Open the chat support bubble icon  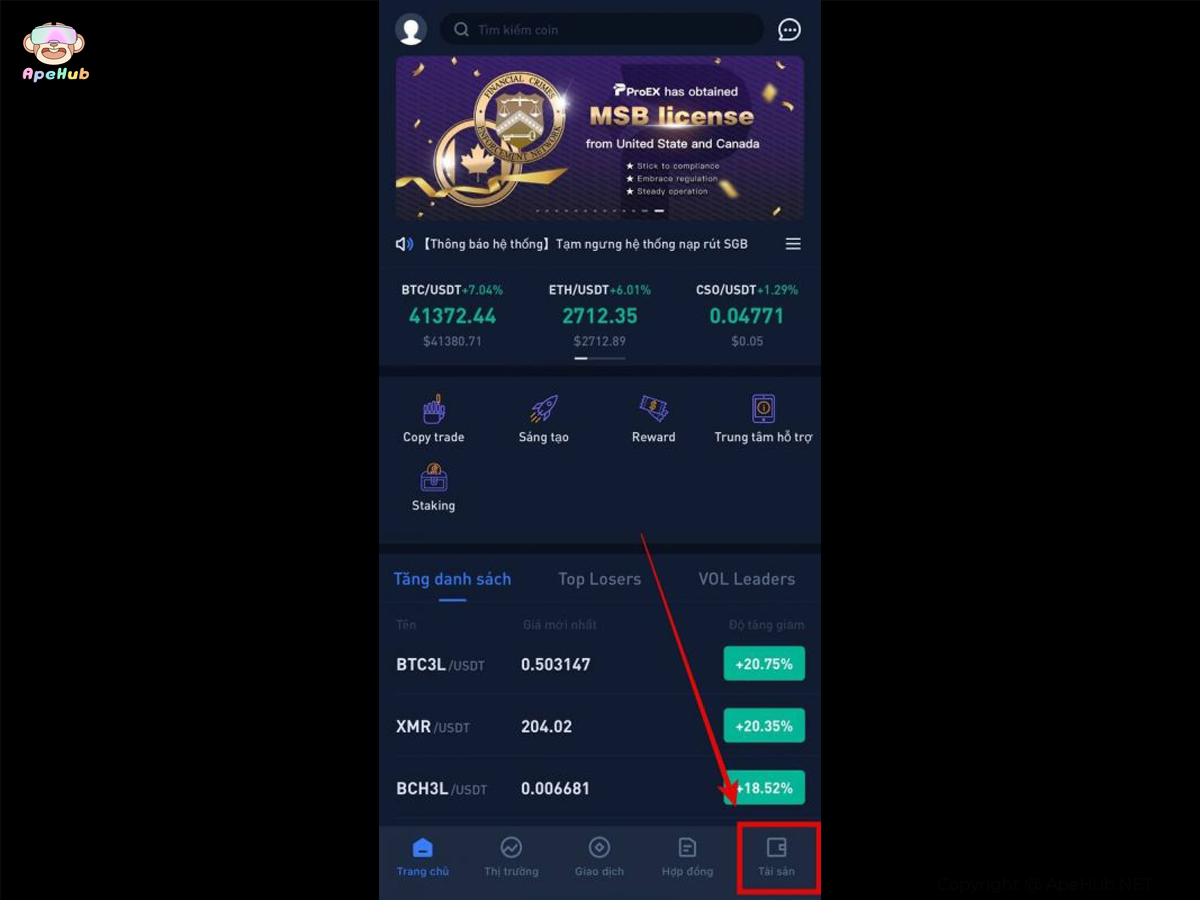coord(790,30)
